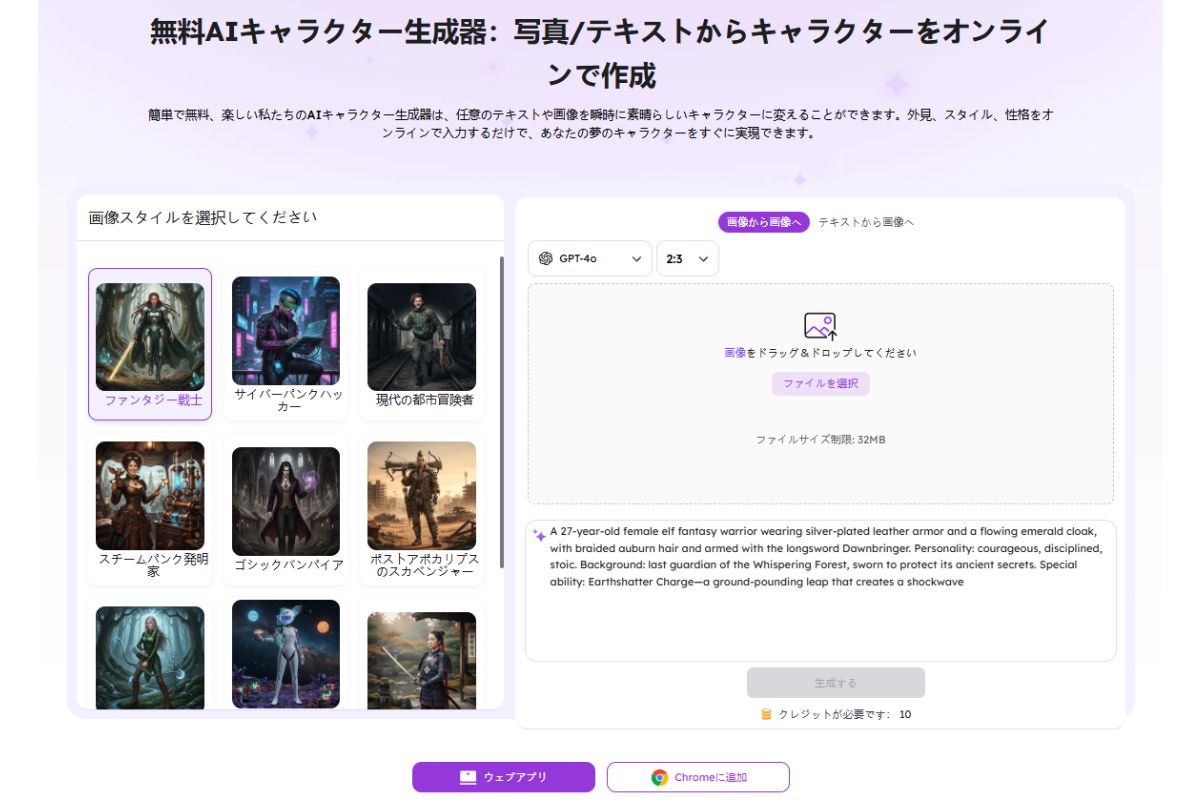Choose the サイバーパンクハッカー style image
1200x800 pixels.
[x=286, y=331]
